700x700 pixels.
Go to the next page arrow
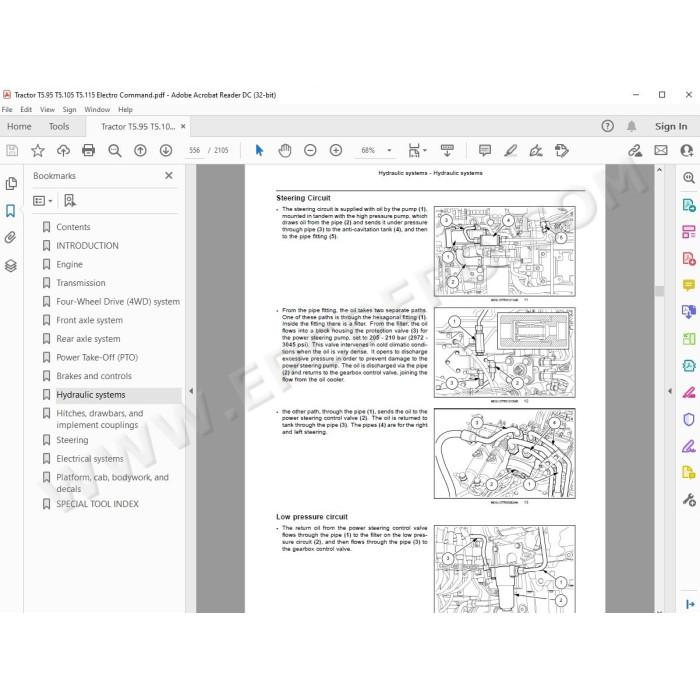click(166, 150)
